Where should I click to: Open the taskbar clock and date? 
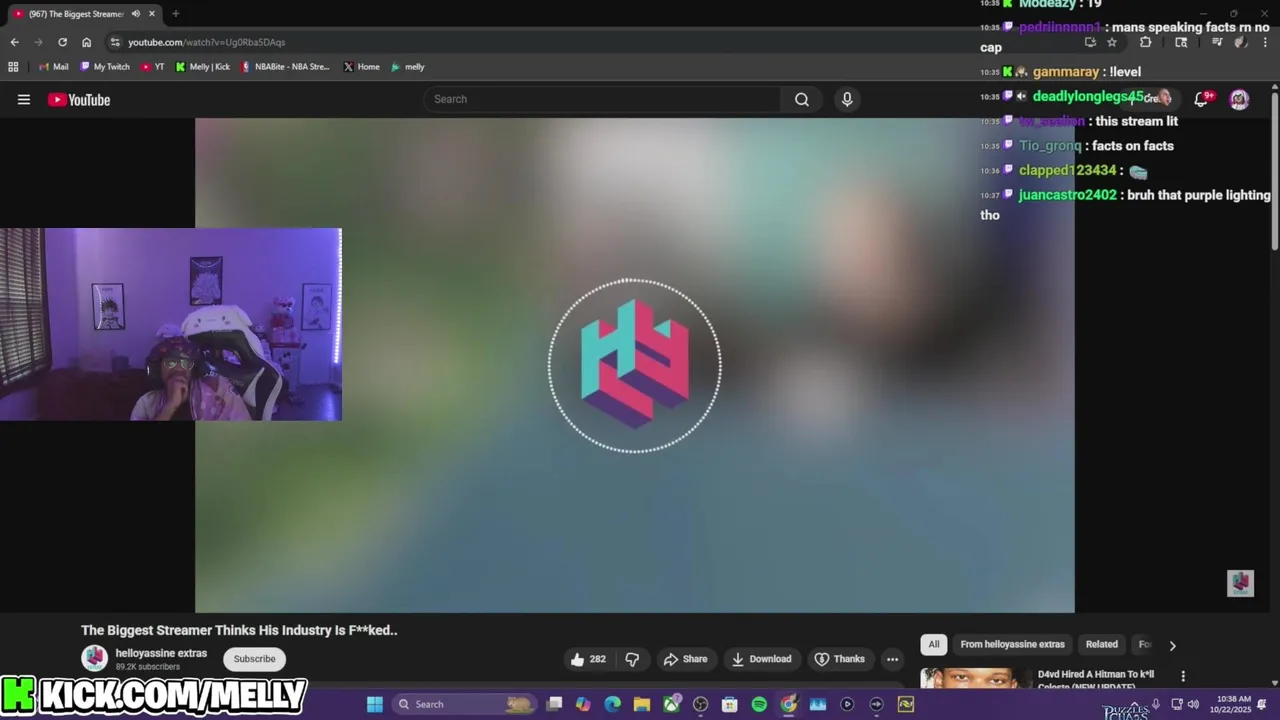[1229, 704]
